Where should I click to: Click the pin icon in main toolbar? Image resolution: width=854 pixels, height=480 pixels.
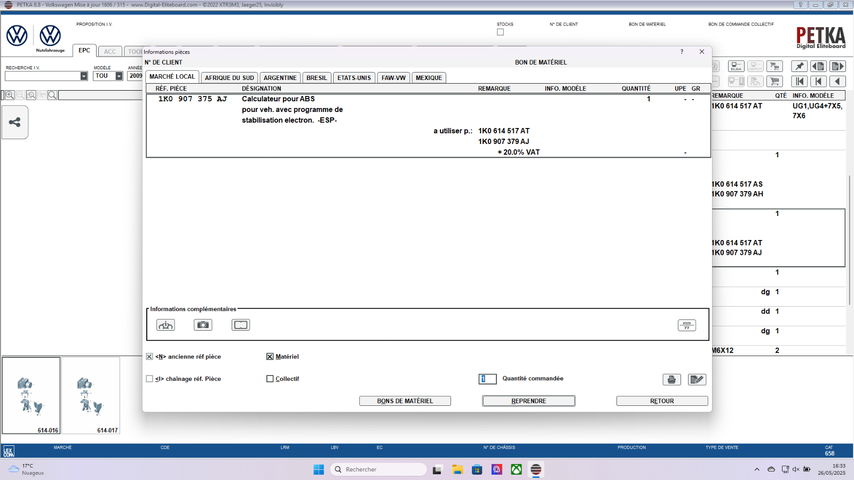point(799,66)
